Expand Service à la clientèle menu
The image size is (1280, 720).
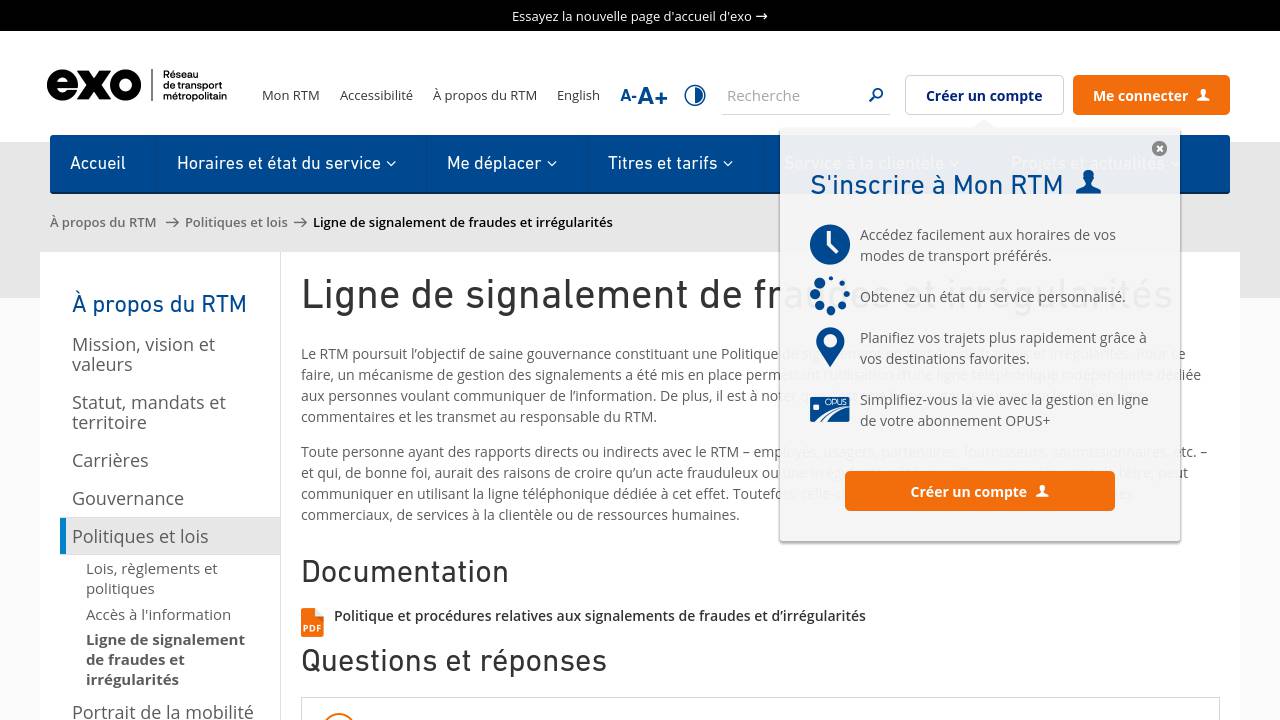(x=872, y=163)
